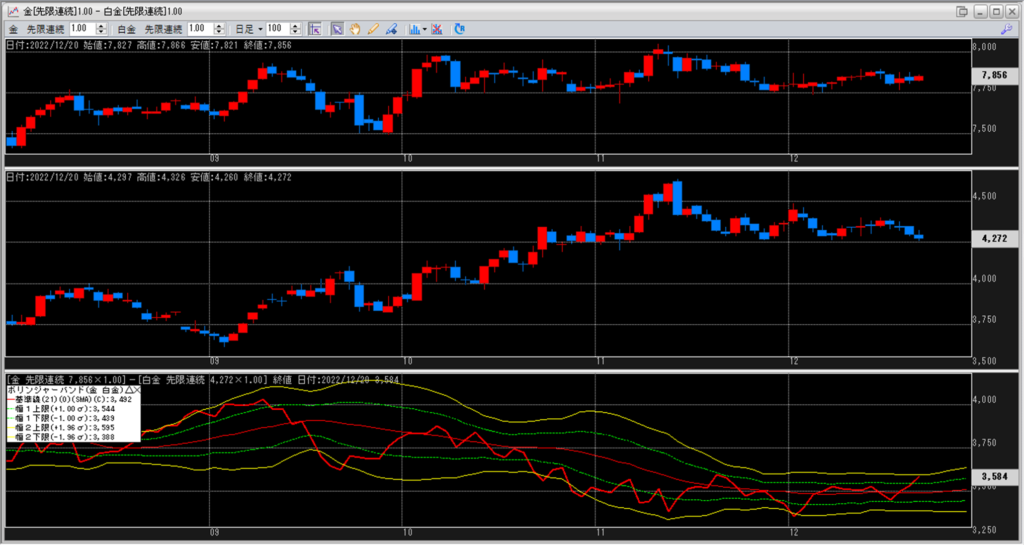The width and height of the screenshot is (1024, 545).
Task: Select the arrow pointer cursor tool
Action: point(338,30)
